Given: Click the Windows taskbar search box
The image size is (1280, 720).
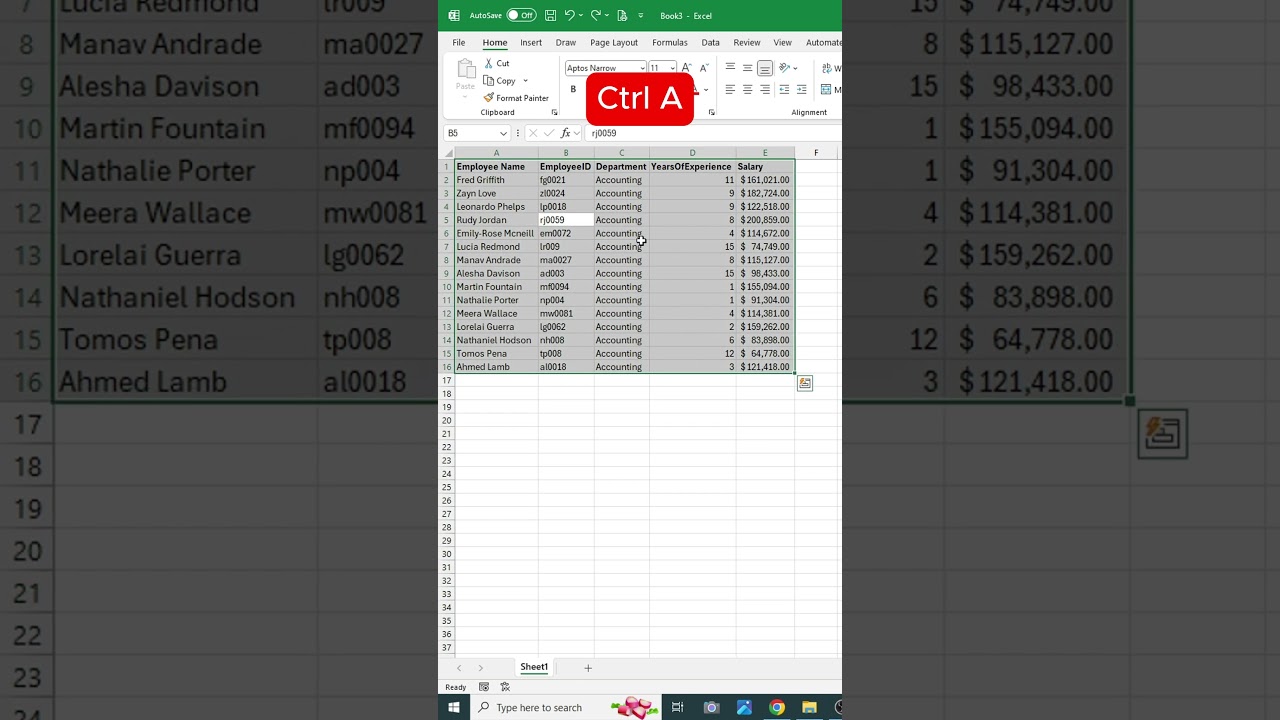Looking at the screenshot, I should point(565,707).
